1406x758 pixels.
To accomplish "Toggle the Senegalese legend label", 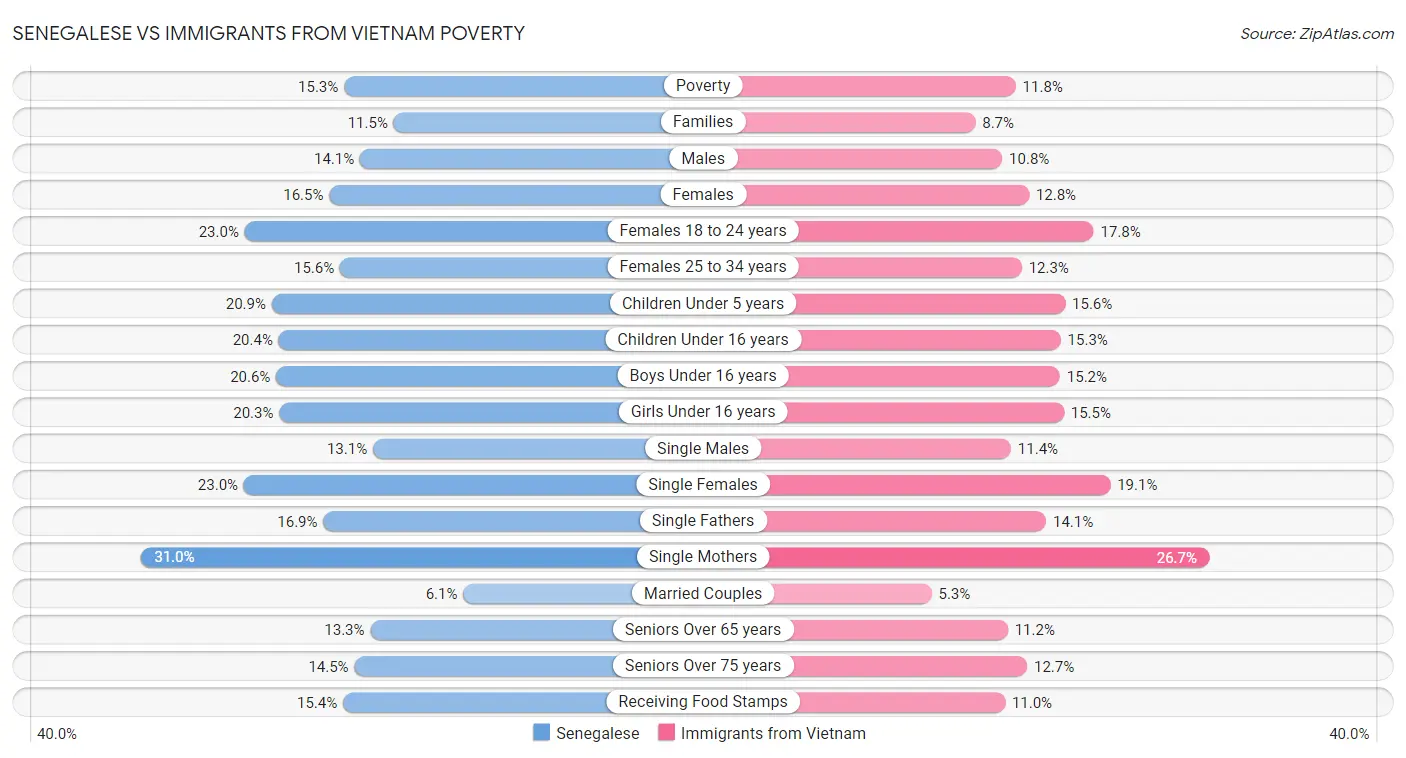I will pyautogui.click(x=597, y=733).
